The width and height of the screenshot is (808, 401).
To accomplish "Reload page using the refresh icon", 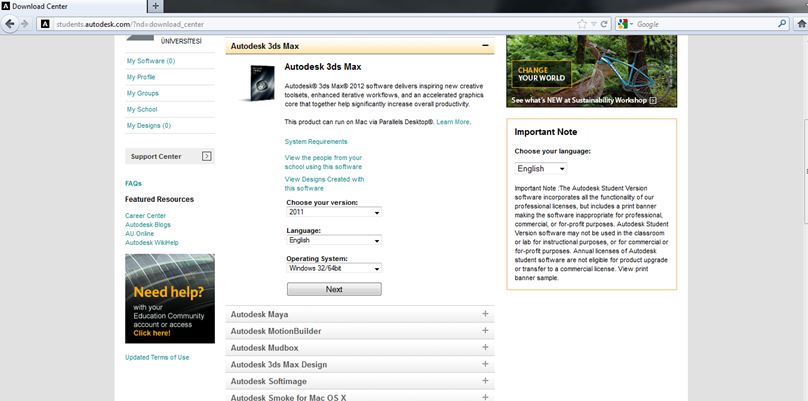I will click(603, 24).
